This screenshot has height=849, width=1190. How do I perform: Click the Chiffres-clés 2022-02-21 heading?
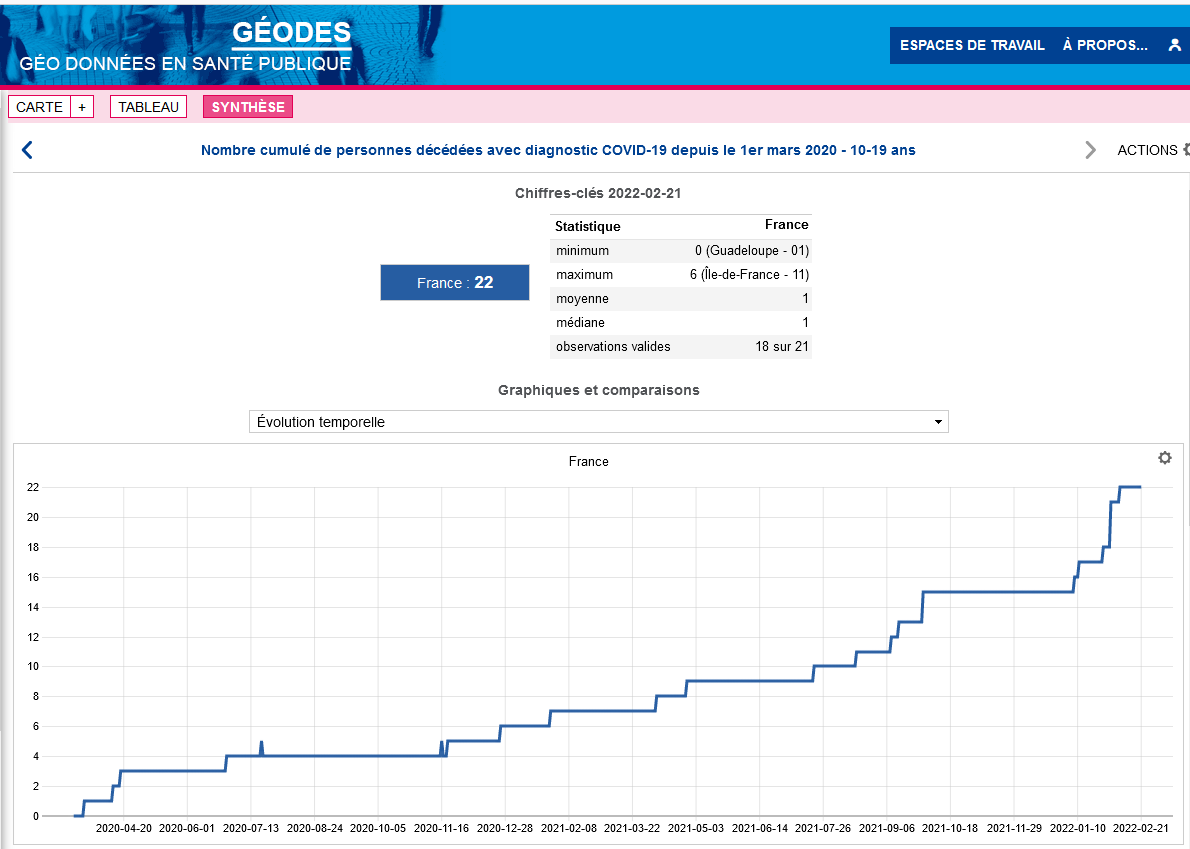point(598,193)
